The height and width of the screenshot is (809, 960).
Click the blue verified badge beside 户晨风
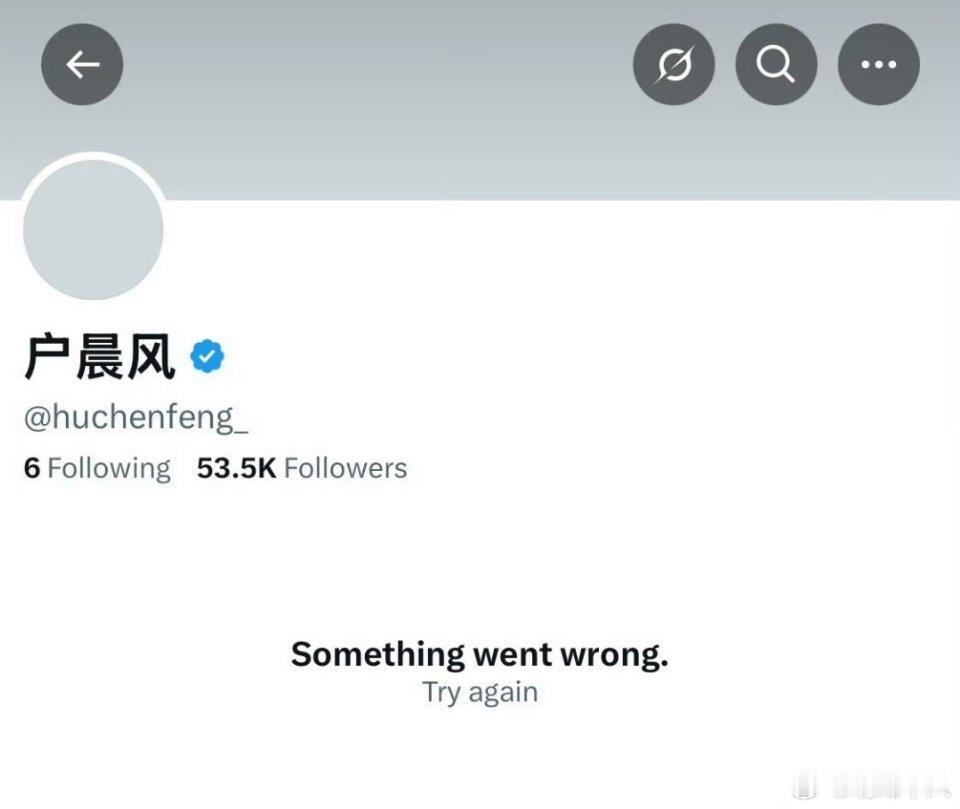(207, 356)
